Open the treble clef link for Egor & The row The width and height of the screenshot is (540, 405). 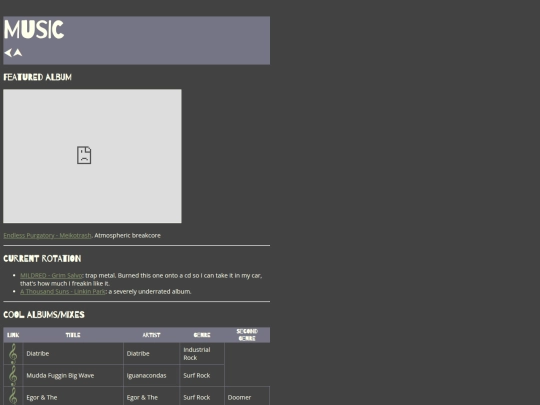pyautogui.click(x=13, y=396)
